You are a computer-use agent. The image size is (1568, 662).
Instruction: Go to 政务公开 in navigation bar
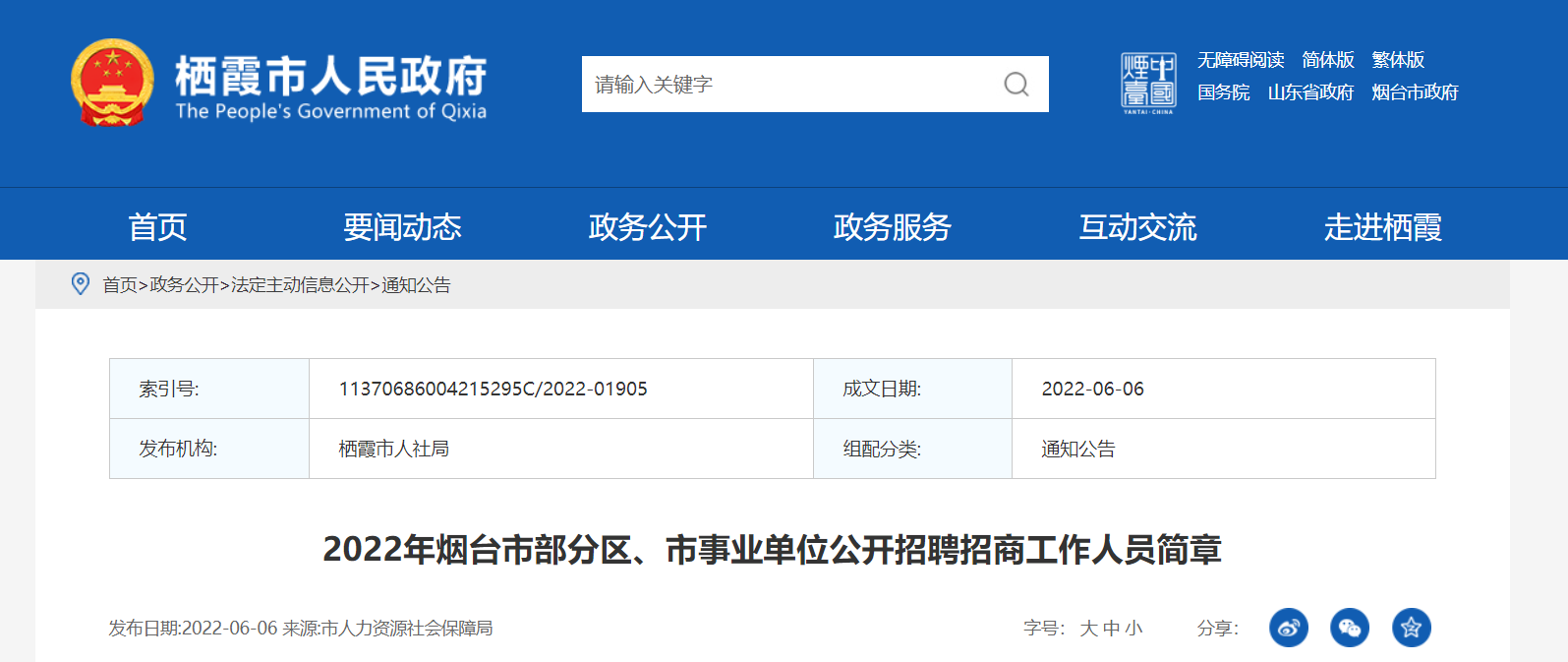[x=647, y=227]
